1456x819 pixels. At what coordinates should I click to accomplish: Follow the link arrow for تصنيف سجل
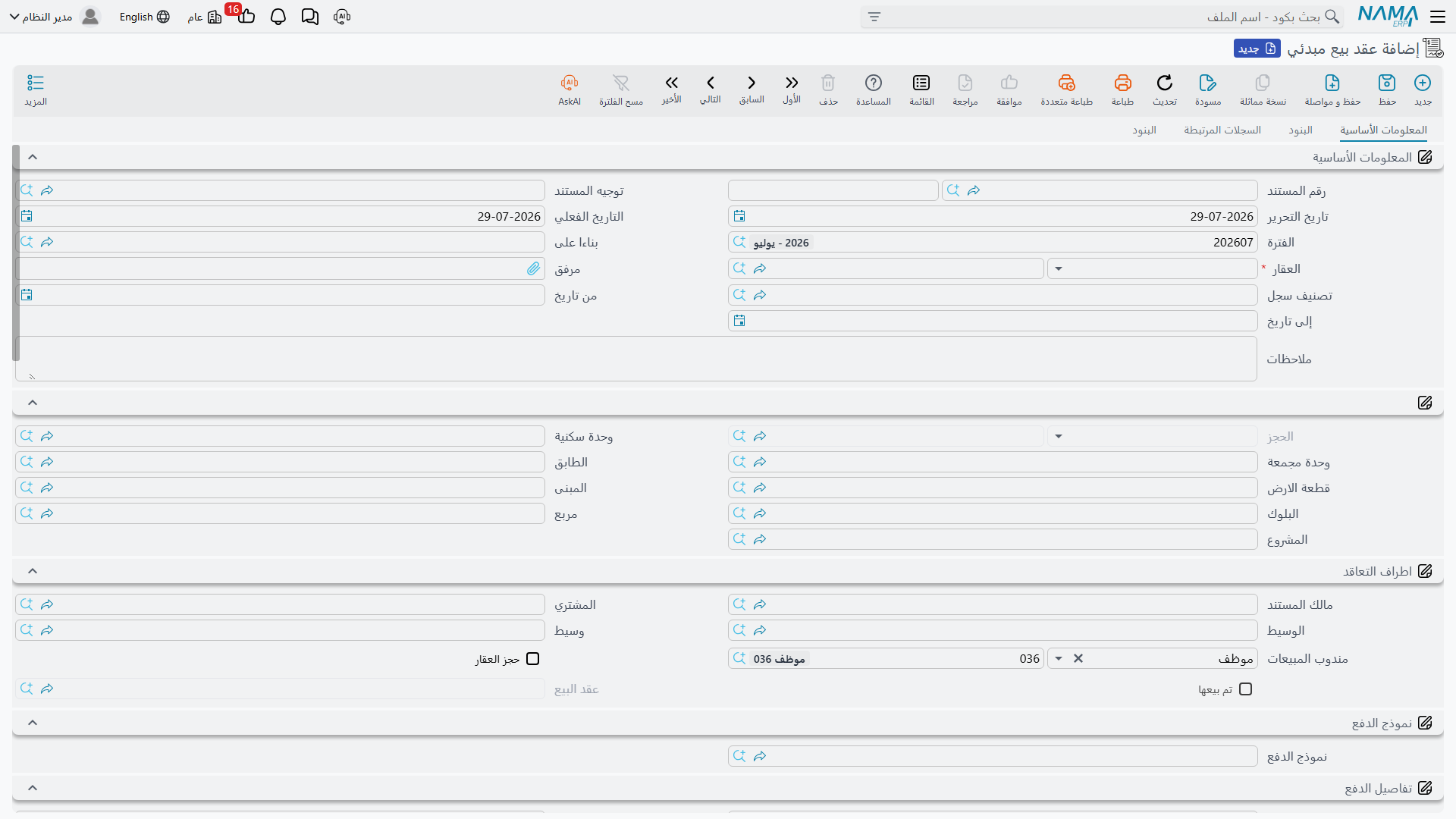click(x=760, y=294)
